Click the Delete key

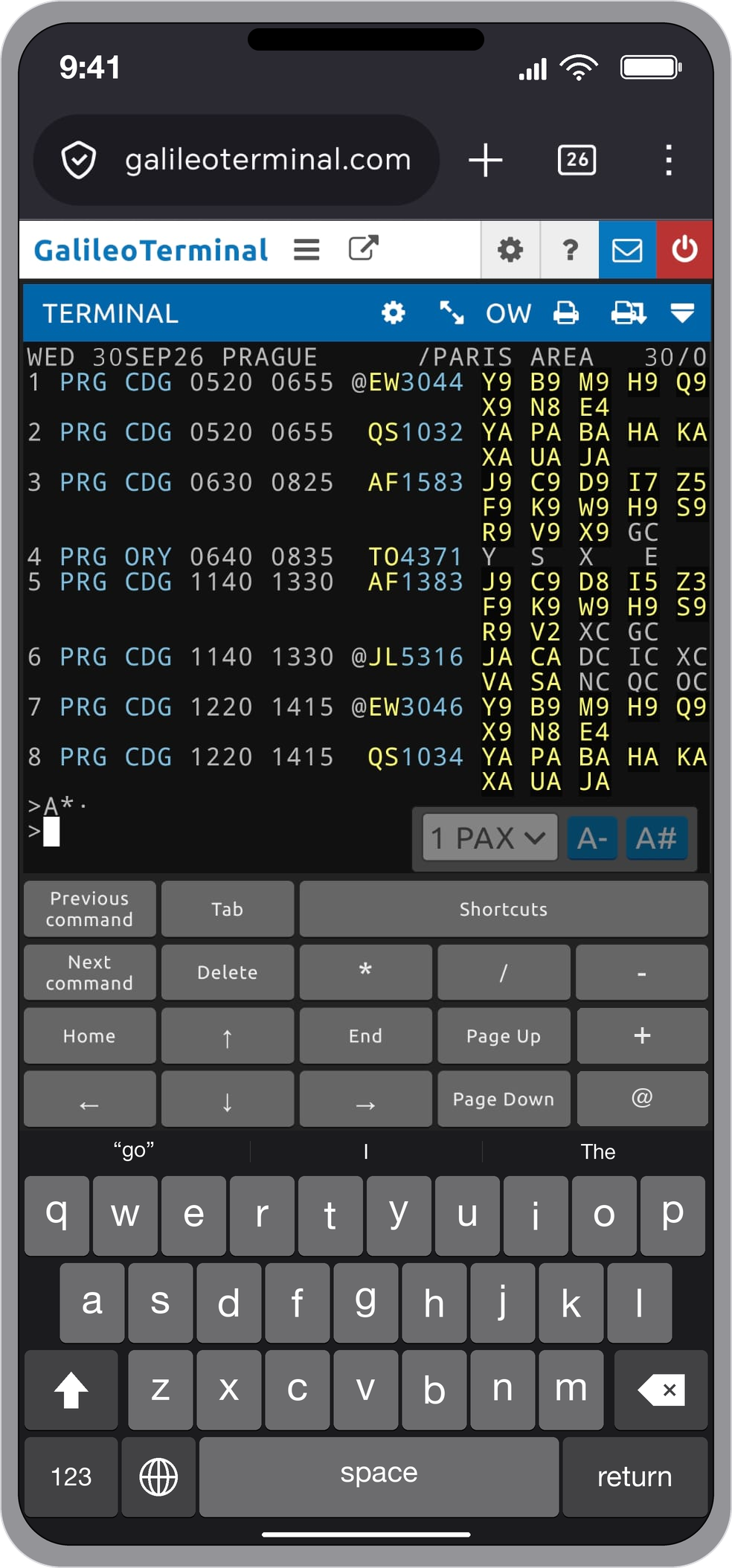(x=227, y=972)
